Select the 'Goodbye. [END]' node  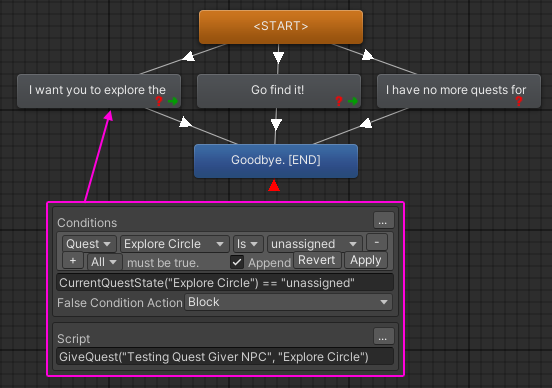pyautogui.click(x=276, y=161)
